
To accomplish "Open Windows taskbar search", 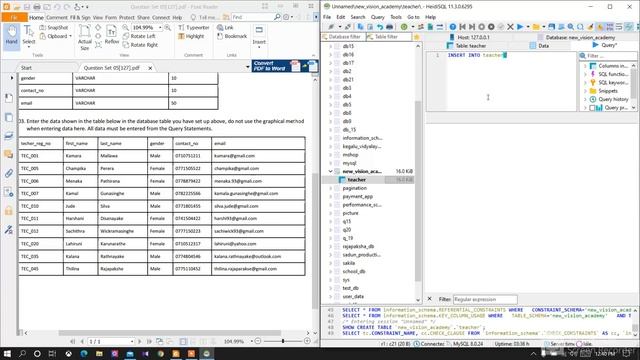I will click(x=22, y=353).
